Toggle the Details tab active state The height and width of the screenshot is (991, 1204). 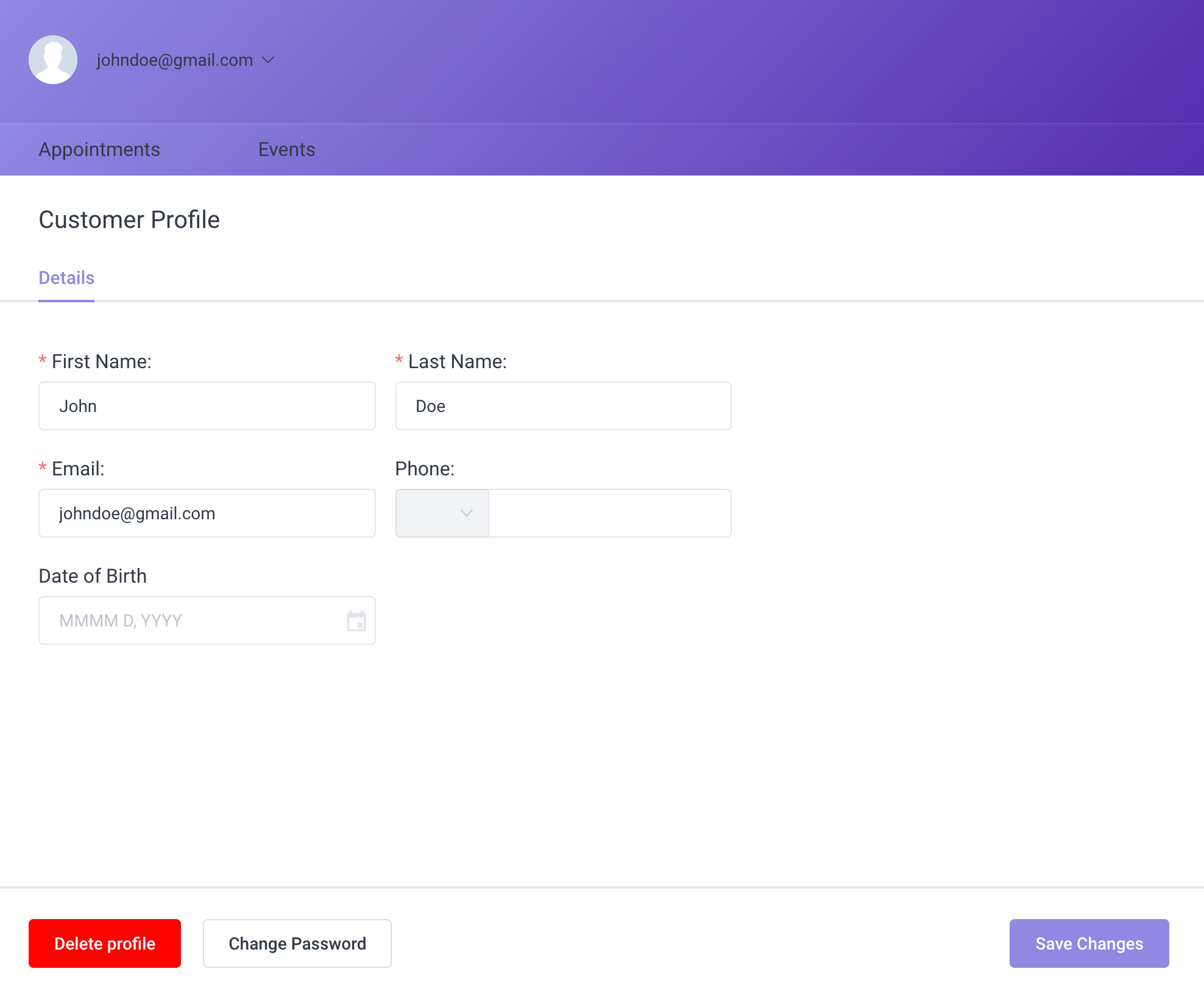coord(66,278)
